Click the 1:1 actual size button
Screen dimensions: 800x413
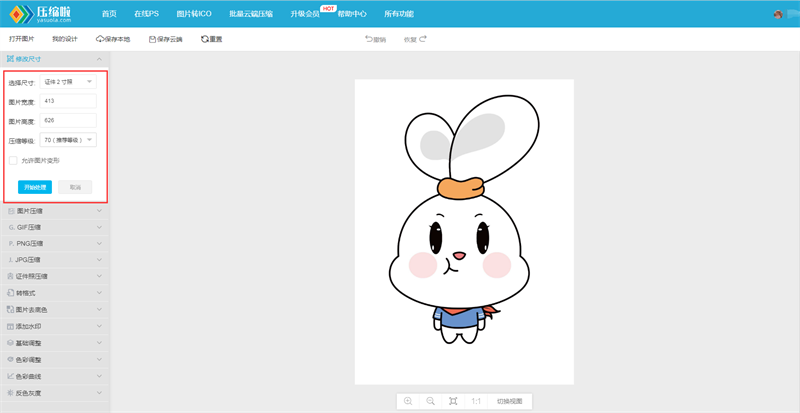pos(476,401)
